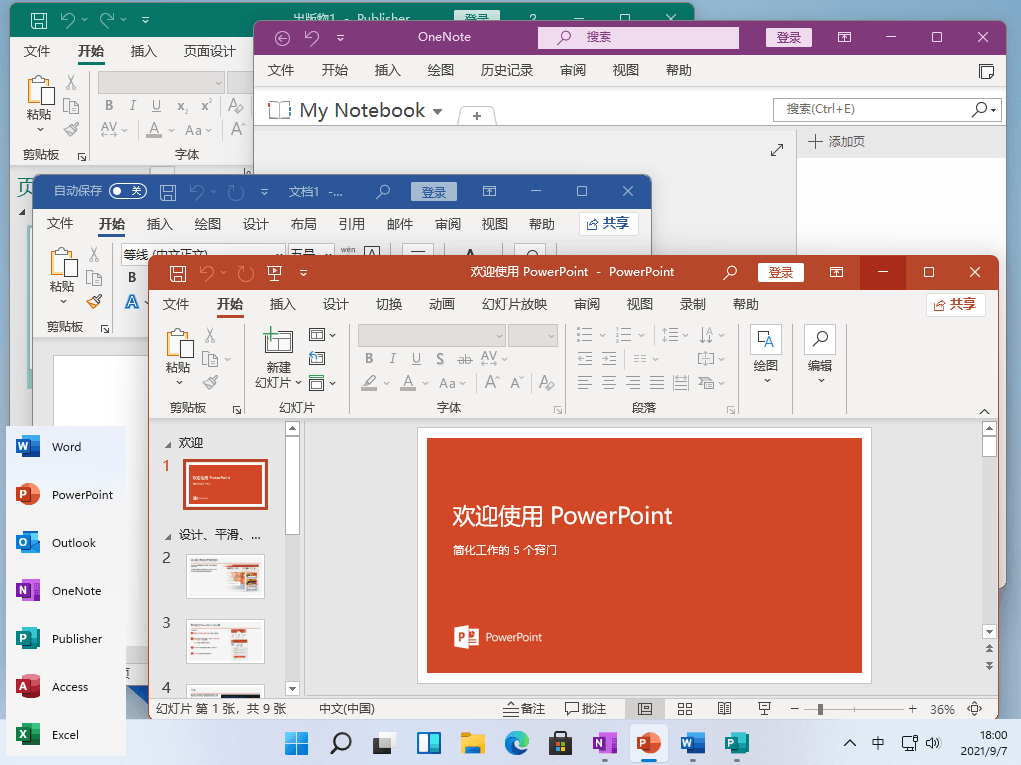1021x765 pixels.
Task: Fit slide to current window icon
Action: [975, 708]
